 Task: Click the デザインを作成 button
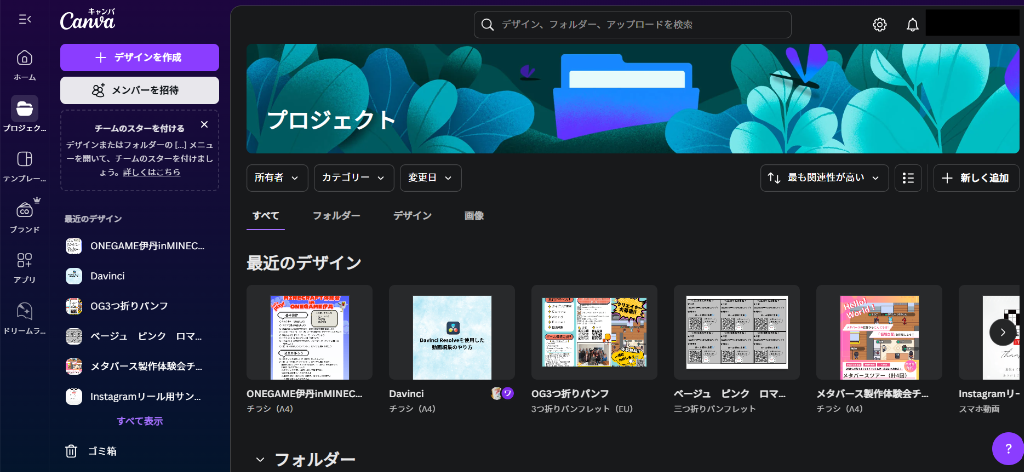click(x=139, y=58)
